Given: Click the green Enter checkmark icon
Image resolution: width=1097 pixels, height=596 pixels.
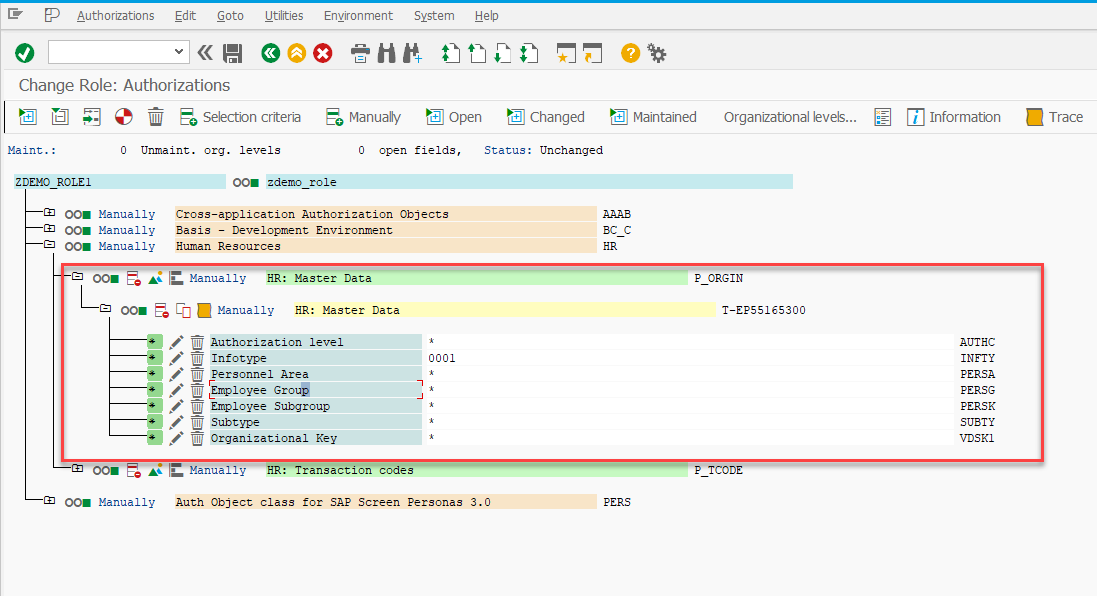Looking at the screenshot, I should click(25, 53).
